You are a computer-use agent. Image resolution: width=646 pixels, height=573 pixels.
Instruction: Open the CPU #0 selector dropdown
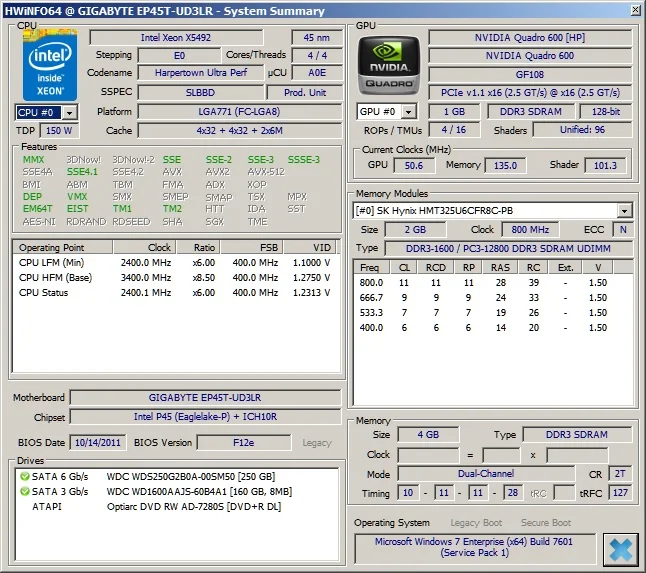pyautogui.click(x=70, y=112)
